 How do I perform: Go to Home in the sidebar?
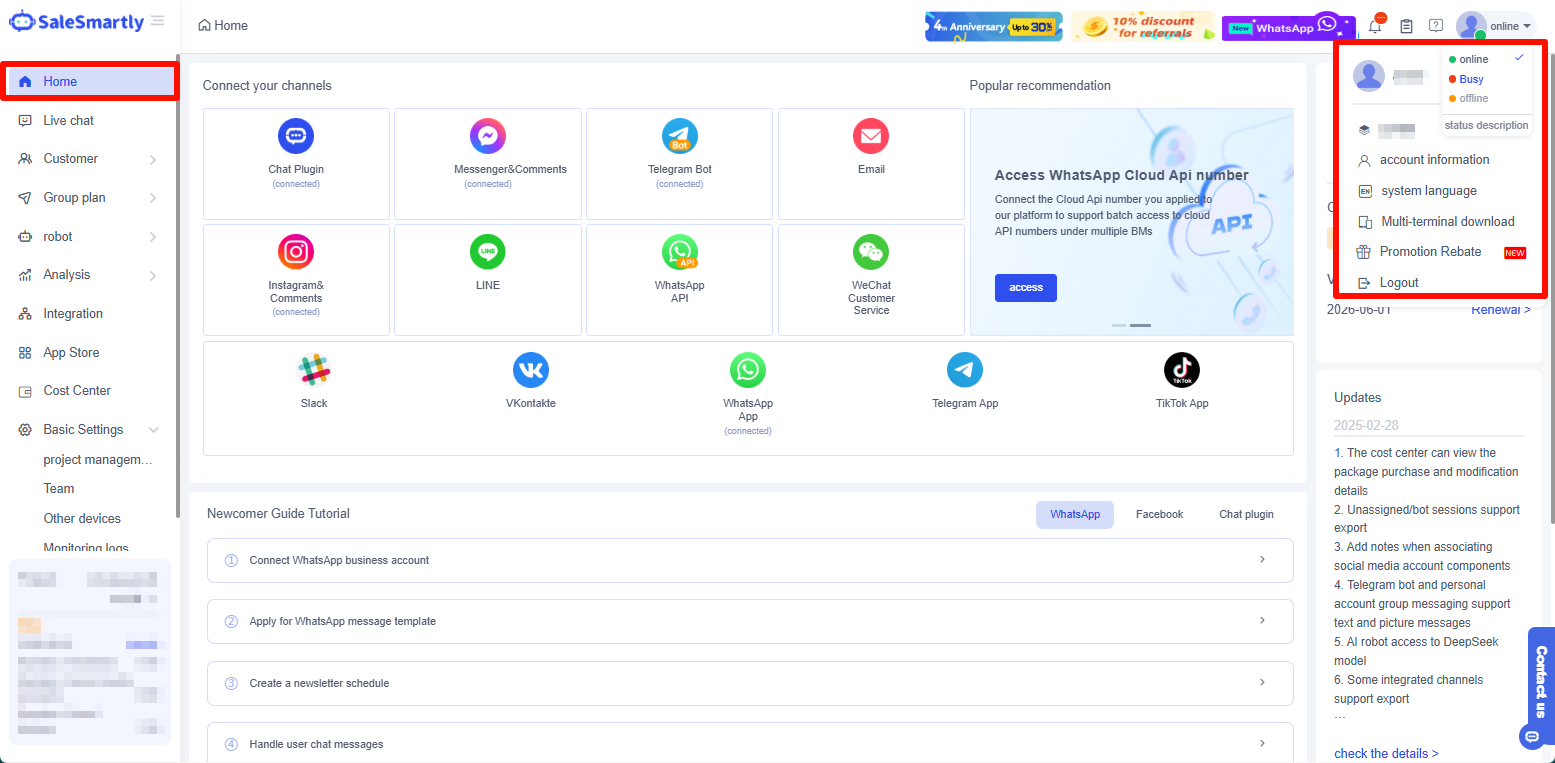tap(91, 82)
